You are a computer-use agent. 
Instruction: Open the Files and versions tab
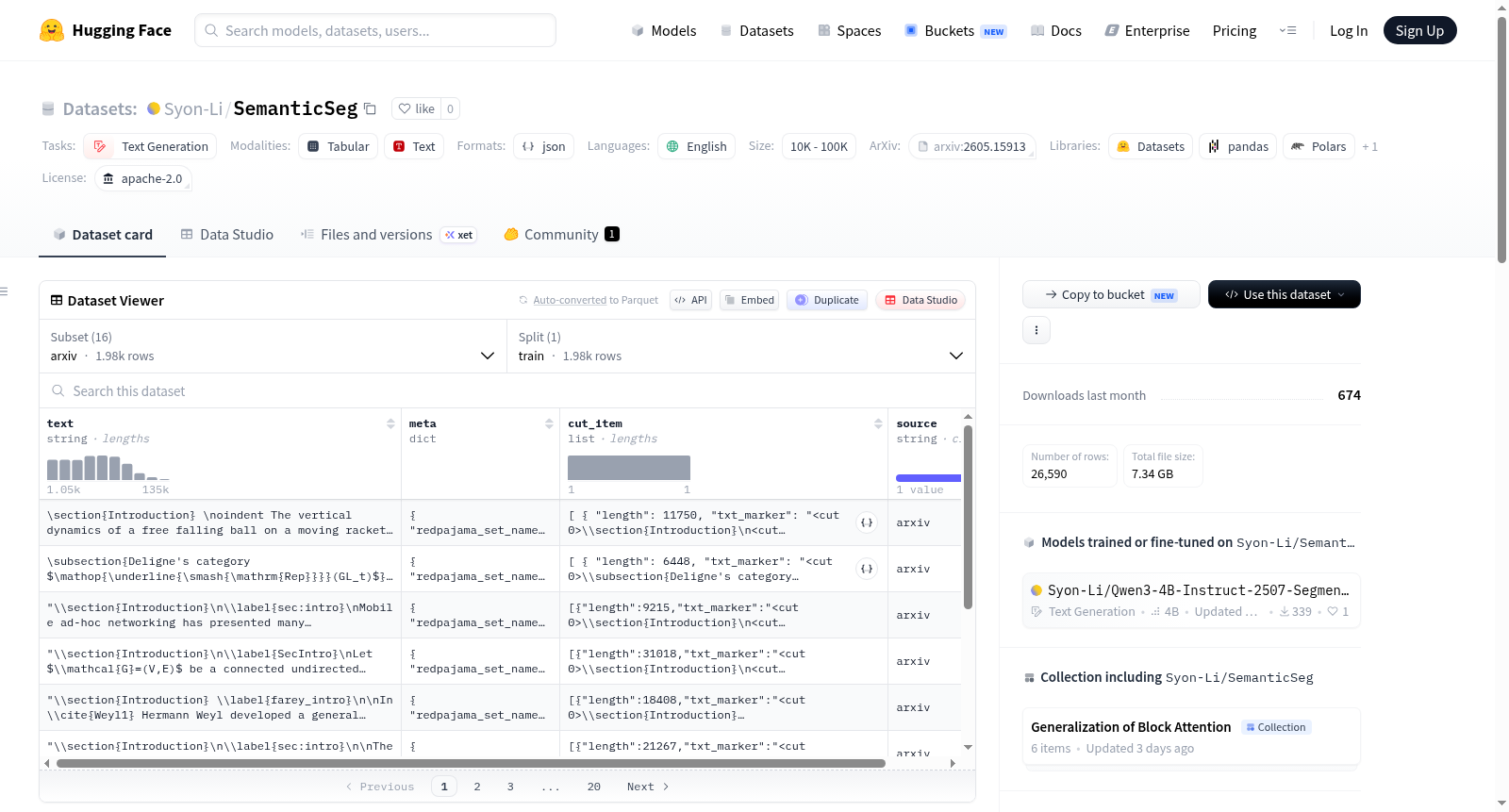389,235
